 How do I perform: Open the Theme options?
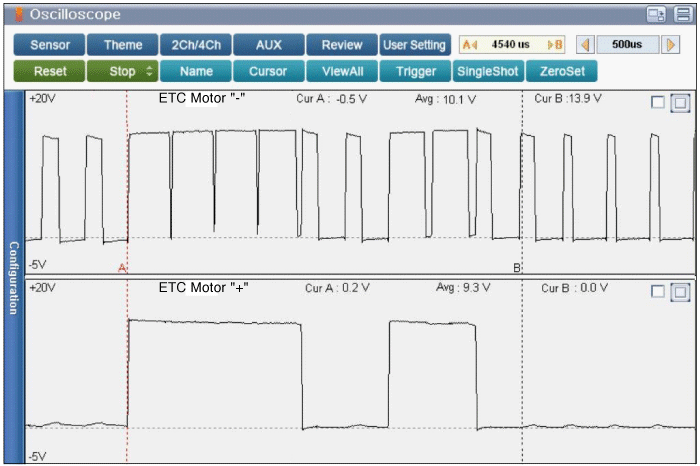(x=123, y=45)
